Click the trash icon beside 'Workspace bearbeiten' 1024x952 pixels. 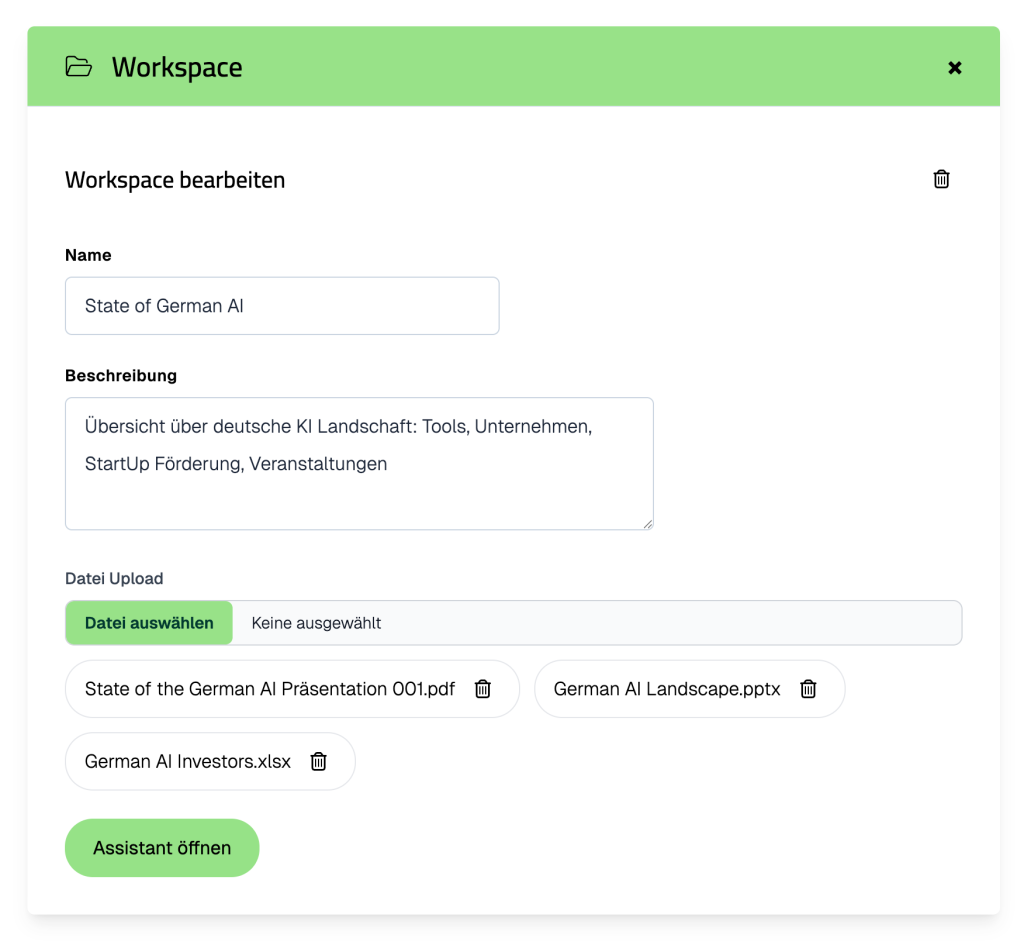(940, 179)
